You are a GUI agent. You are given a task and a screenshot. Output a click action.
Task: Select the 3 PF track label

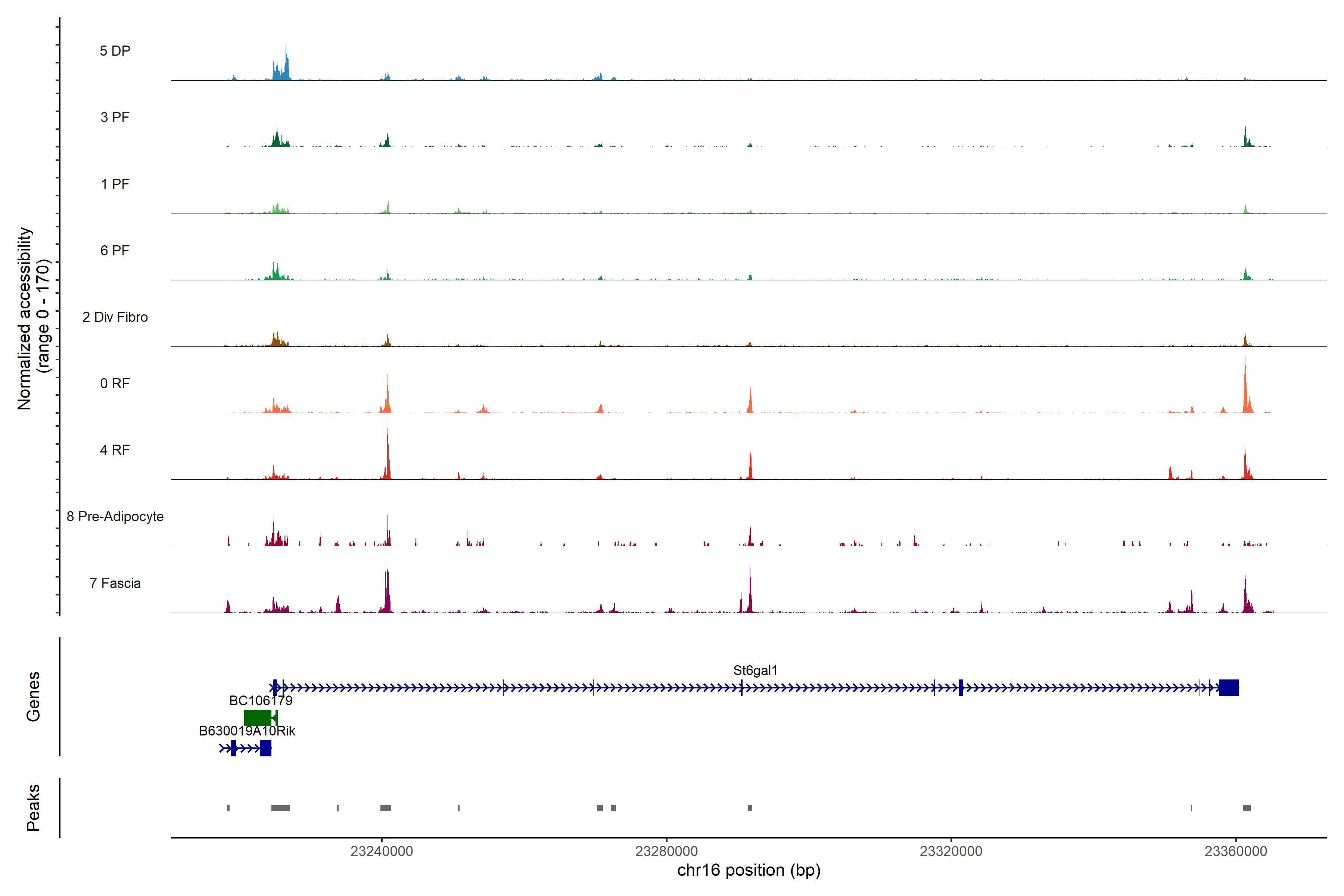coord(115,117)
